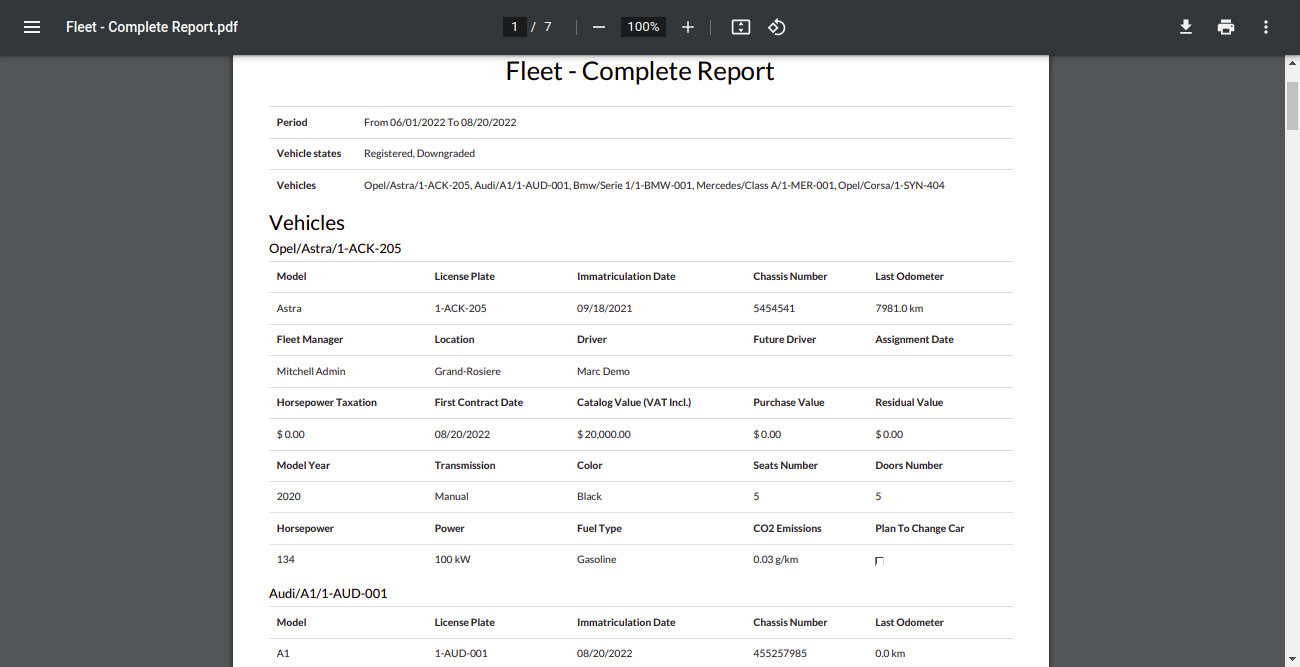
Task: Click the period text From 06/01/2022 To 08/20/2022
Action: pos(440,122)
